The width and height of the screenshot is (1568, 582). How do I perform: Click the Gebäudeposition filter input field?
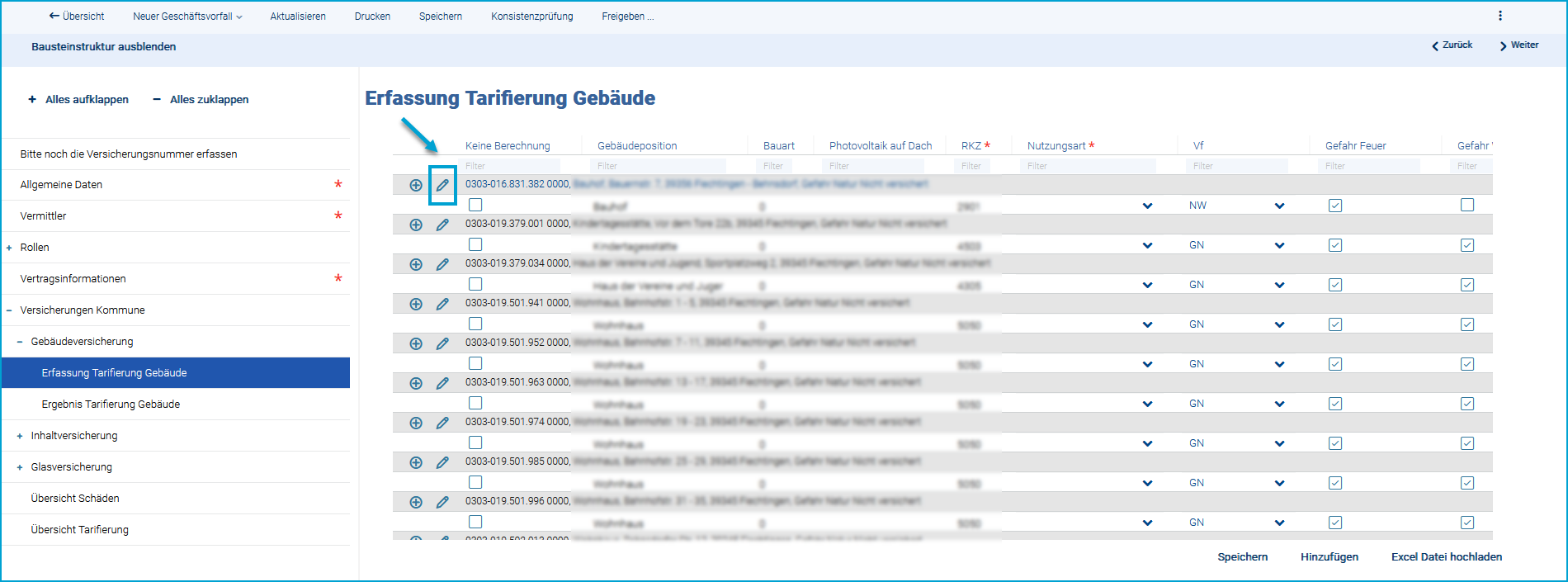658,166
